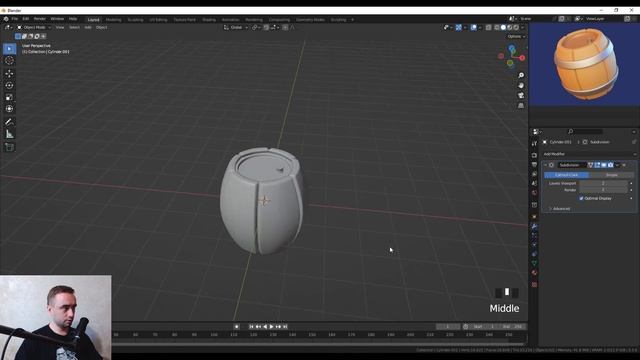The height and width of the screenshot is (360, 640).
Task: Toggle snapping magnet in header
Action: point(266,27)
